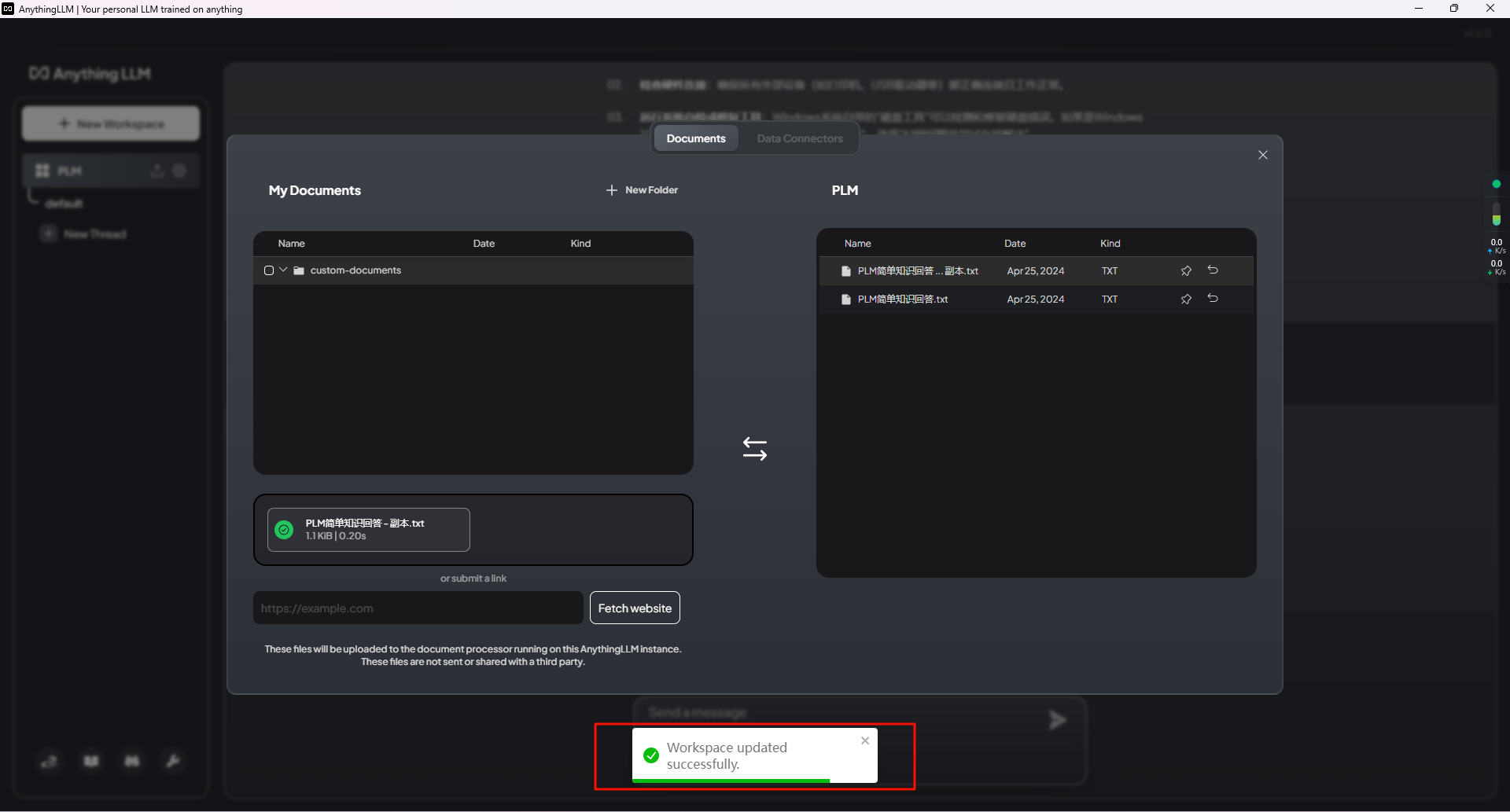Click the custom-documents folder name

(x=355, y=270)
